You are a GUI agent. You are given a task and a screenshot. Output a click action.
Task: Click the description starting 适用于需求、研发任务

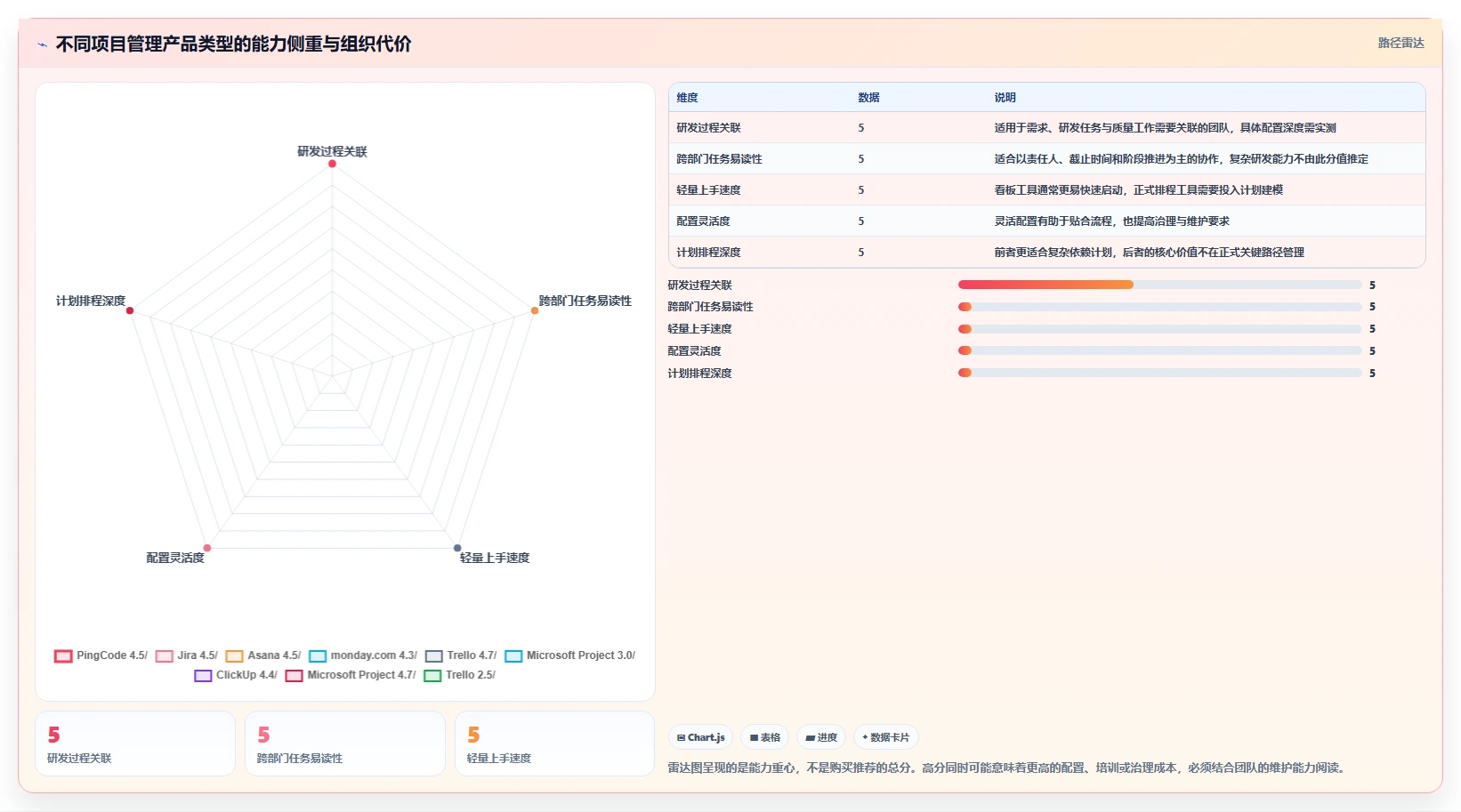1165,128
